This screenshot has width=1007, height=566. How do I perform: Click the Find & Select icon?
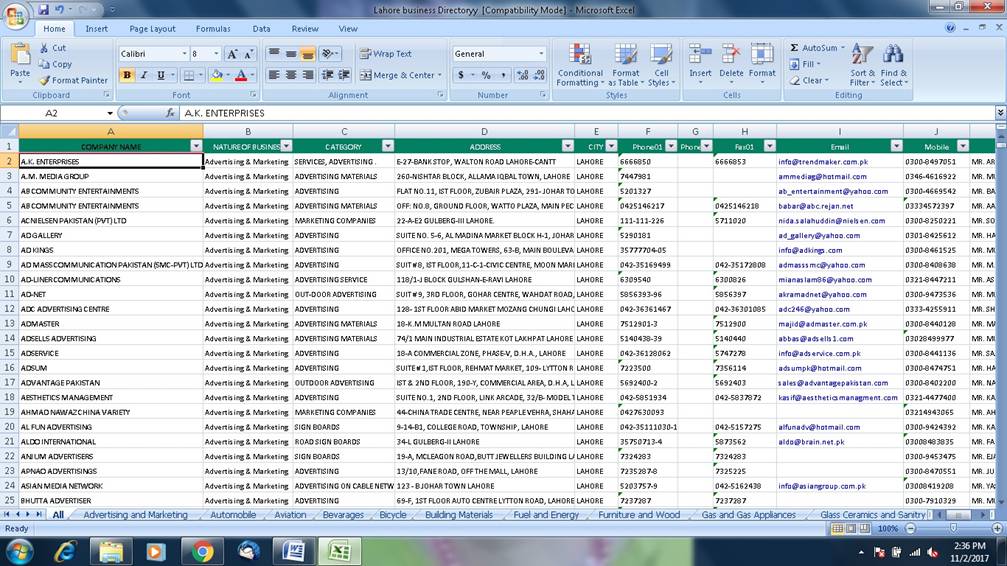click(893, 63)
